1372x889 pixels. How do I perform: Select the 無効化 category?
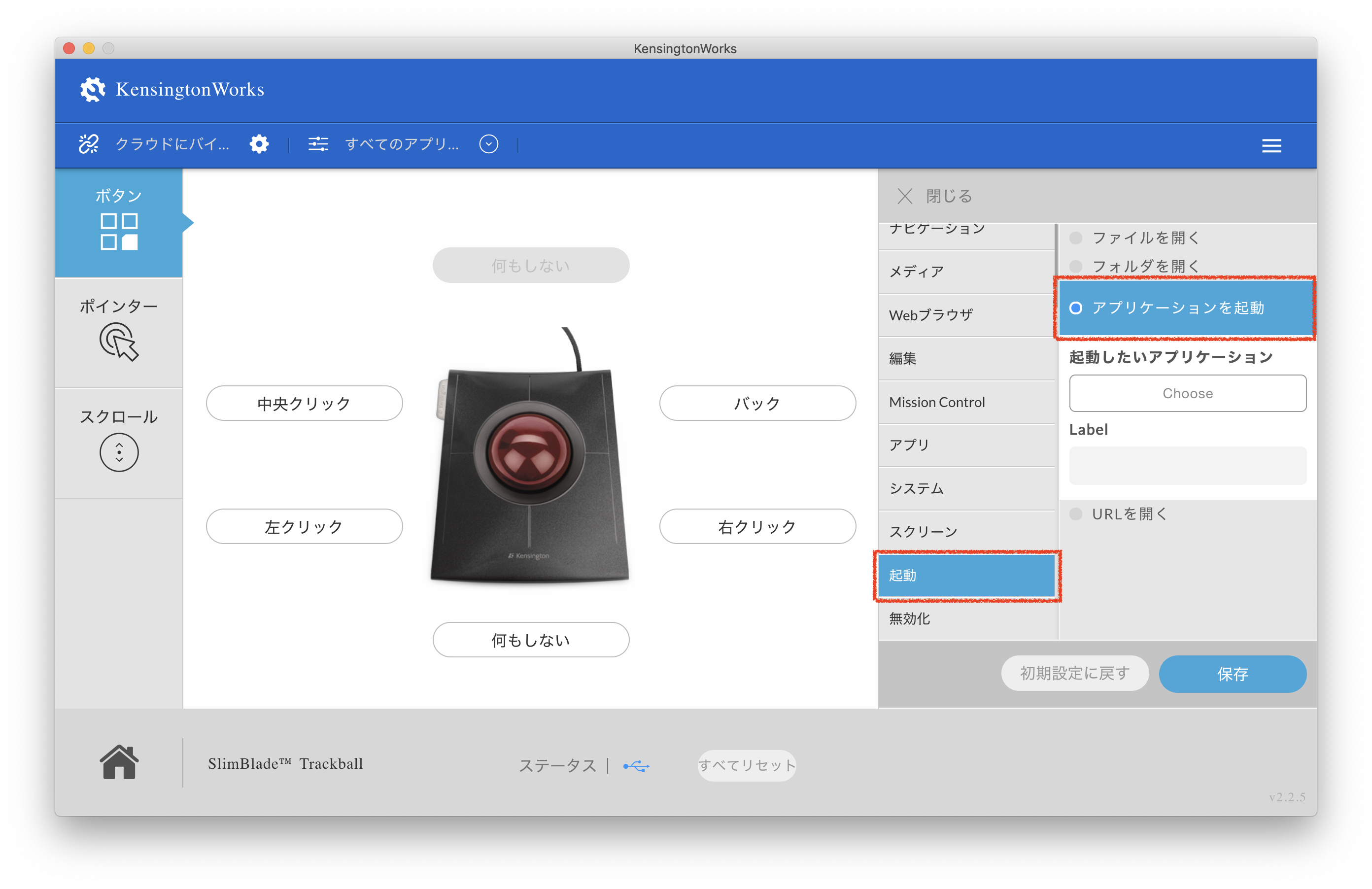(x=967, y=618)
